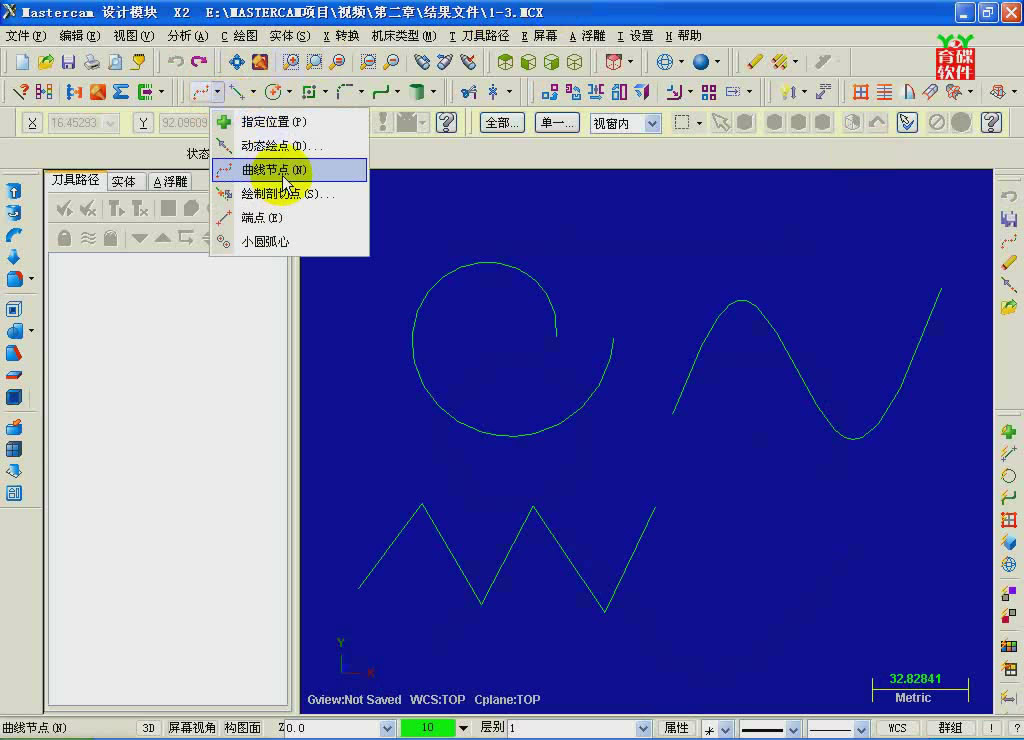The height and width of the screenshot is (740, 1024).
Task: Click the 单一... button
Action: coord(557,123)
